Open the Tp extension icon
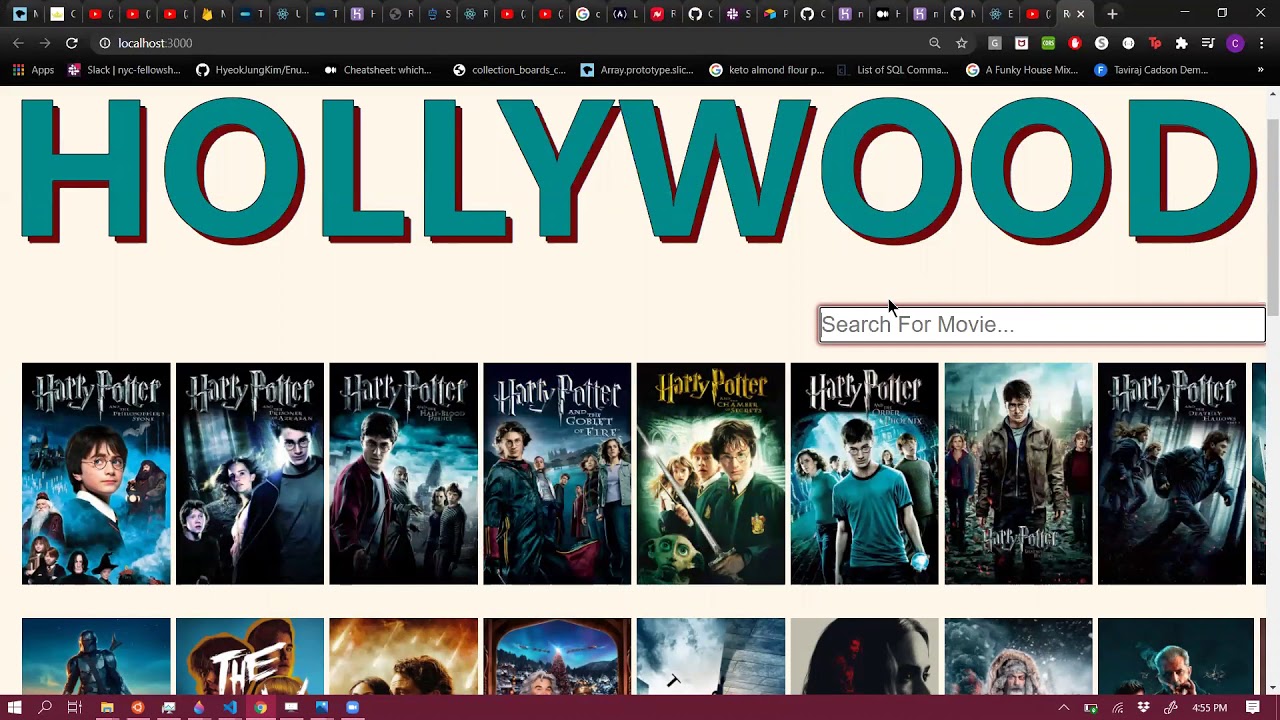Viewport: 1280px width, 720px height. pos(1155,43)
